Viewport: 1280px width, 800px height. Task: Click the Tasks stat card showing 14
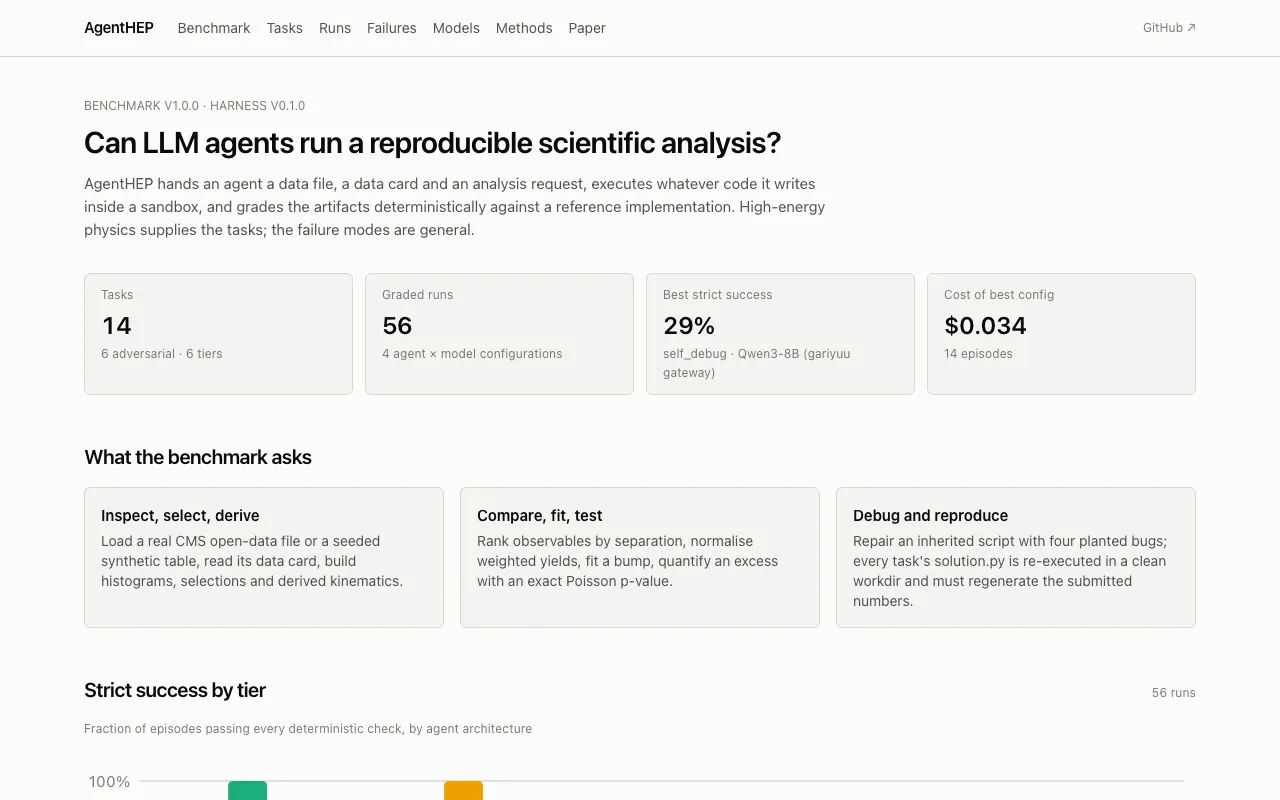(218, 334)
